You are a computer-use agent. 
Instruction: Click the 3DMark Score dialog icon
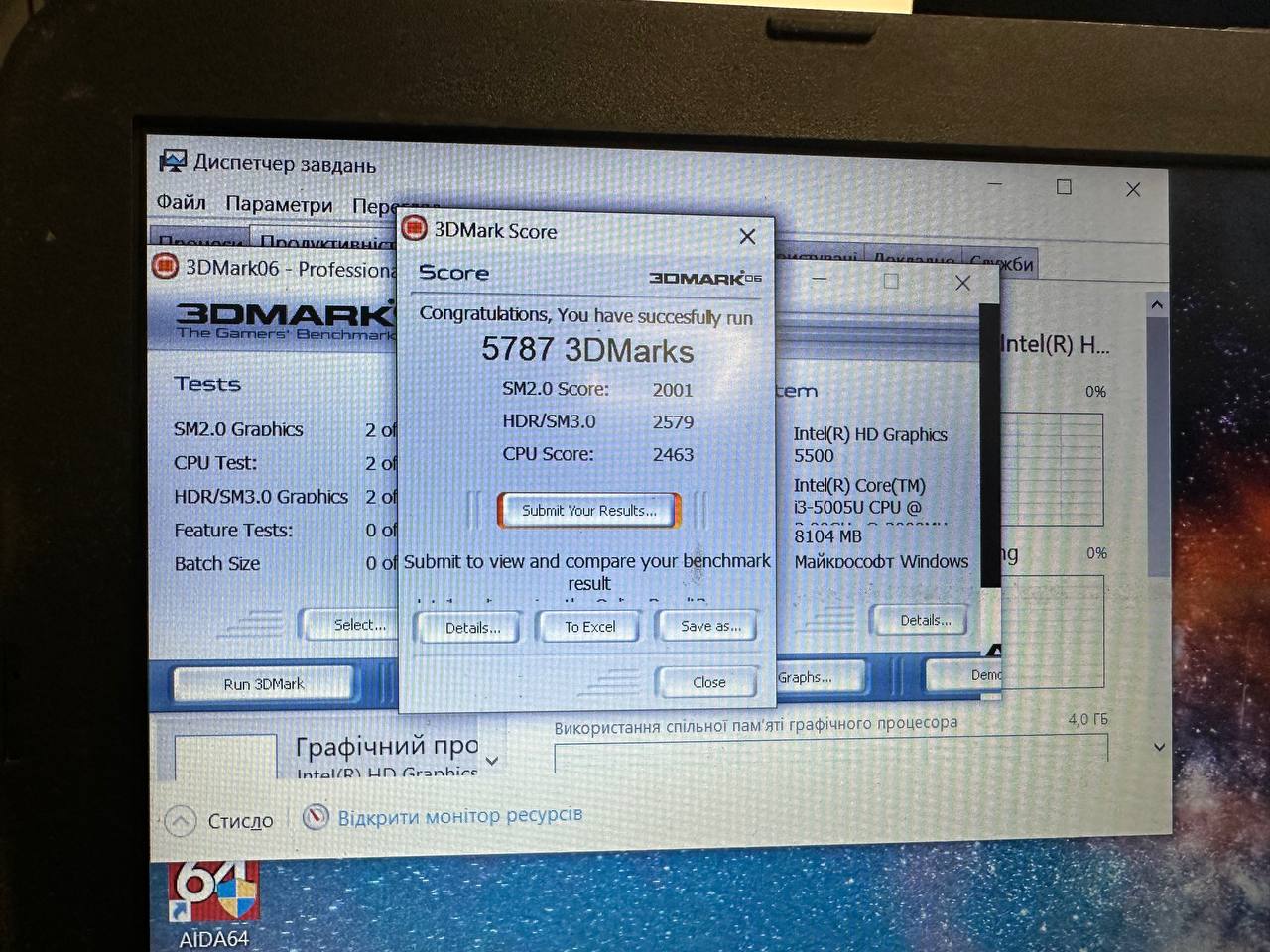[x=414, y=229]
